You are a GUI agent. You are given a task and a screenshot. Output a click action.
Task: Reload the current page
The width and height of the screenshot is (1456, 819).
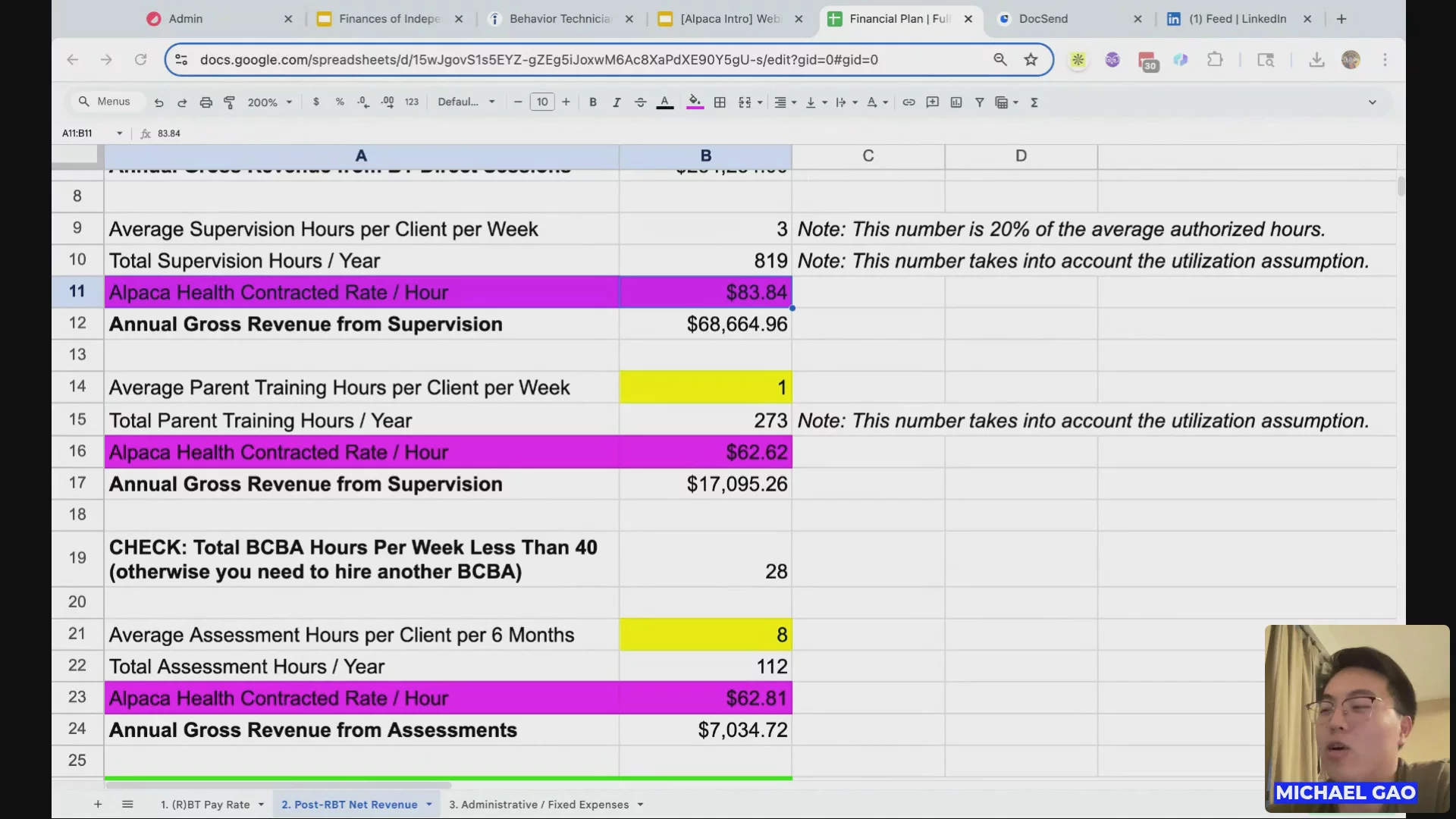(x=140, y=59)
